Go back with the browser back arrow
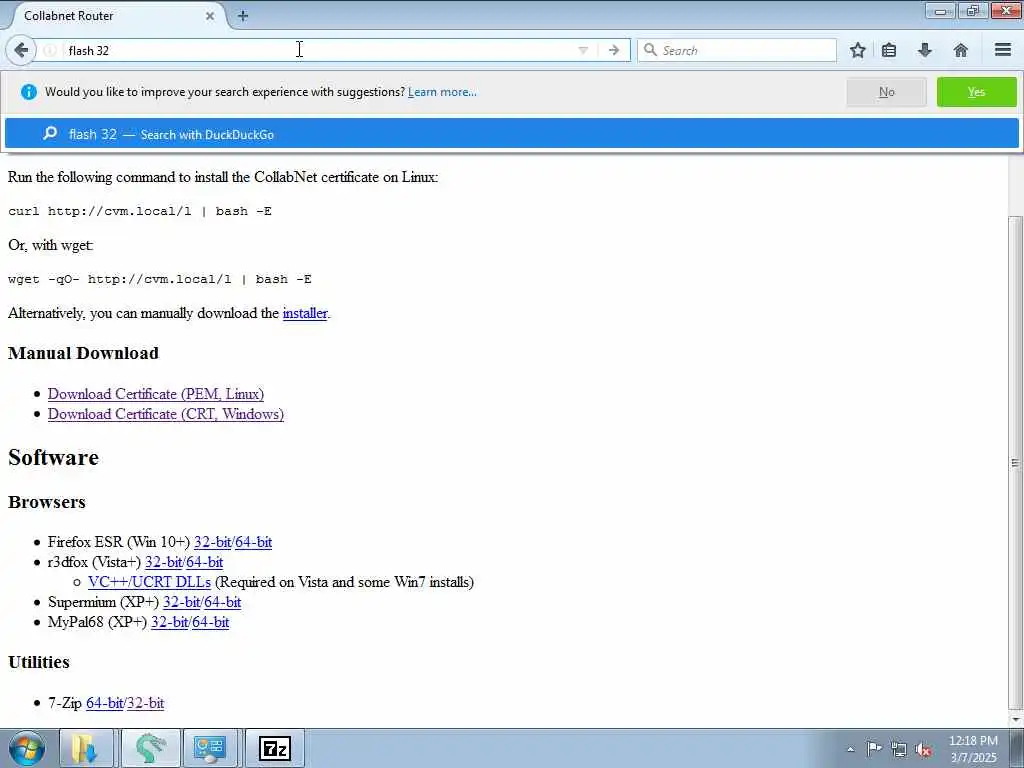Viewport: 1024px width, 768px height. coord(21,50)
